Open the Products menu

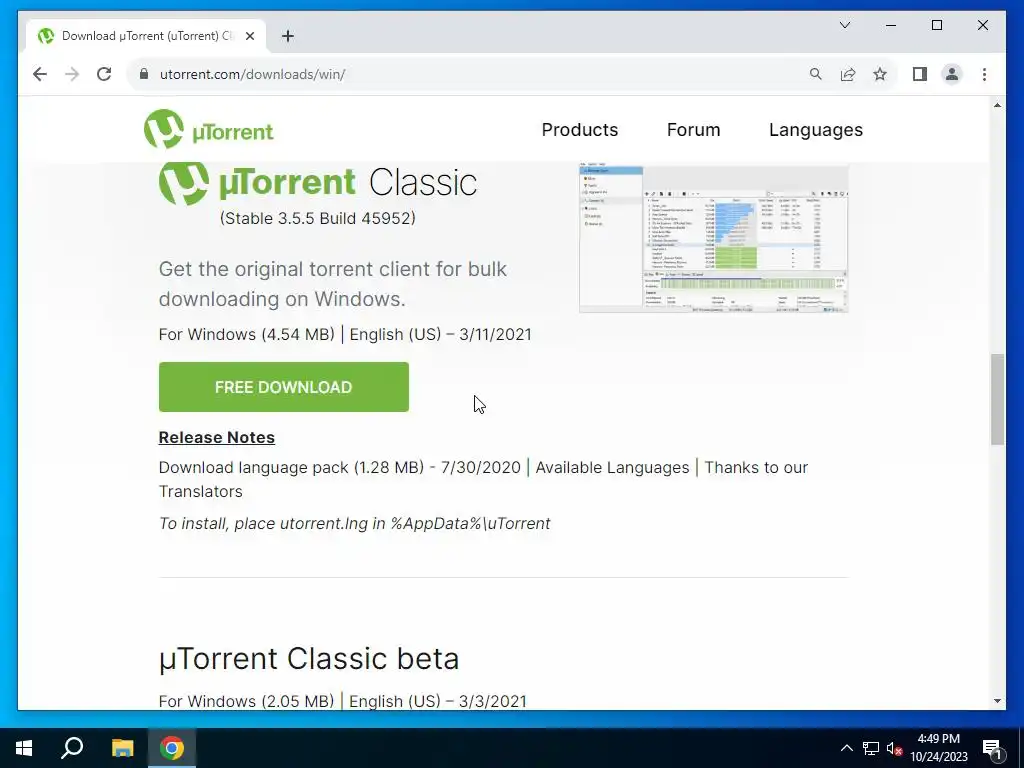pyautogui.click(x=580, y=130)
